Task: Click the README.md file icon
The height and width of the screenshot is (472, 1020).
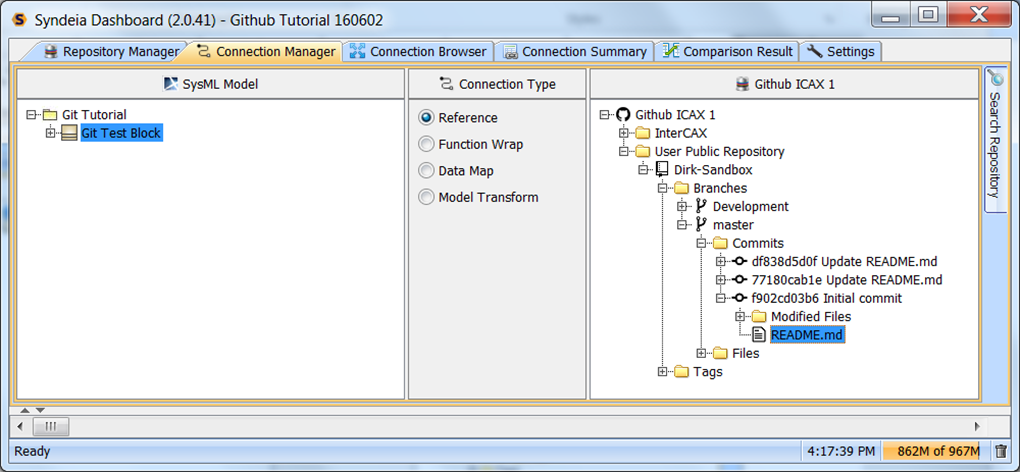Action: 759,335
